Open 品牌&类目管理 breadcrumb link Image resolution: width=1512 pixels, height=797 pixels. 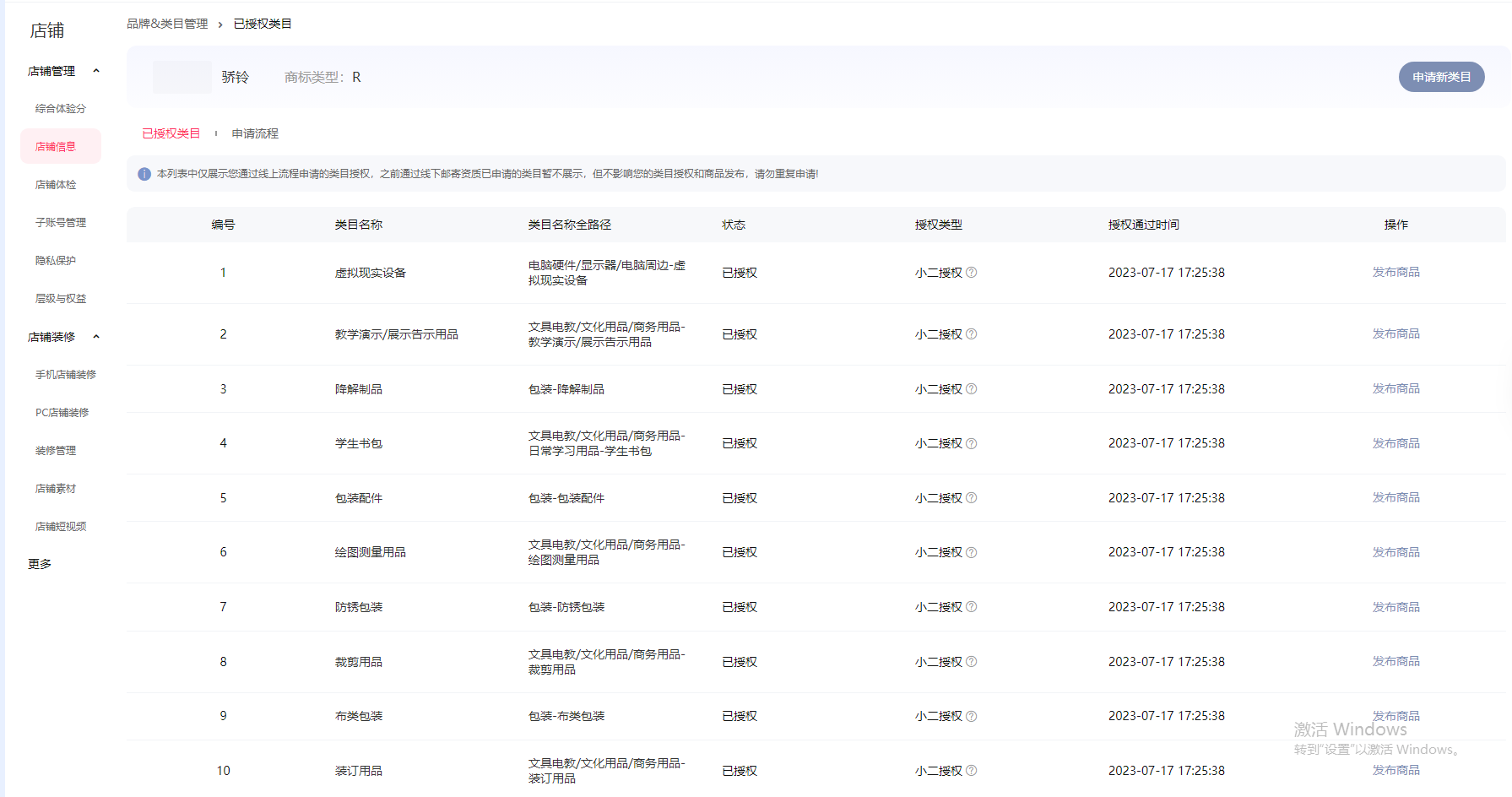pyautogui.click(x=167, y=24)
